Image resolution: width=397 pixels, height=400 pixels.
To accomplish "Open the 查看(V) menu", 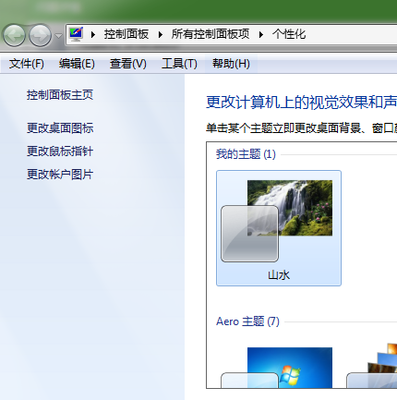I will pyautogui.click(x=128, y=63).
